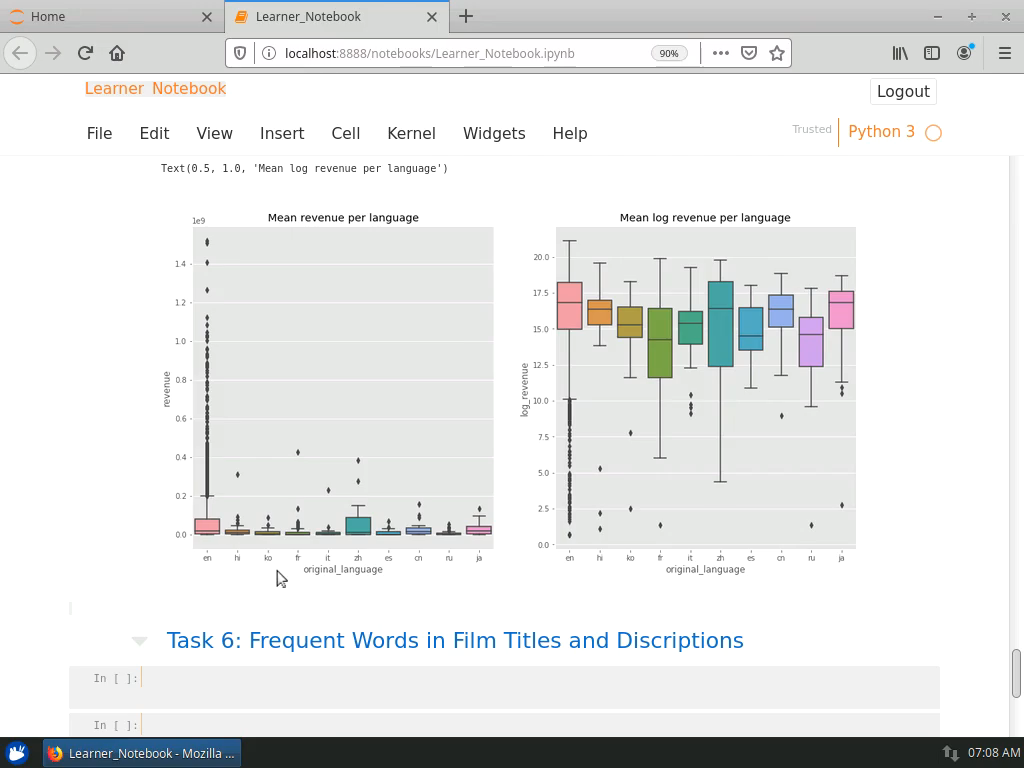Click inside the second empty code cell

pos(539,725)
